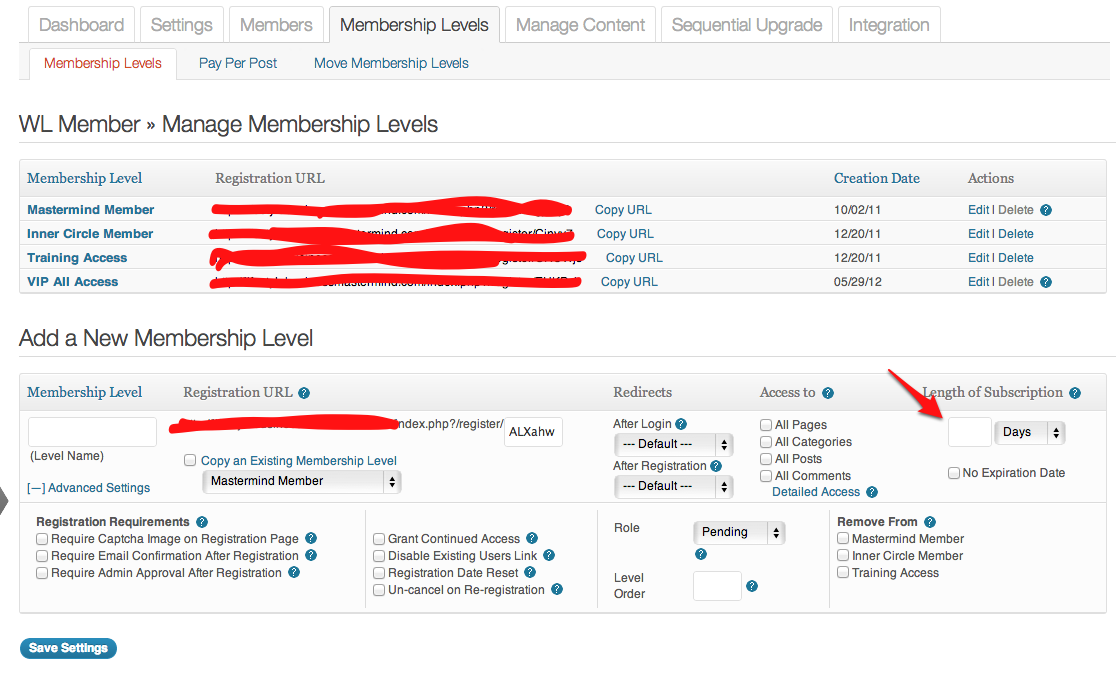The image size is (1116, 686).
Task: Open the Role dropdown showing Pending
Action: pyautogui.click(x=738, y=532)
